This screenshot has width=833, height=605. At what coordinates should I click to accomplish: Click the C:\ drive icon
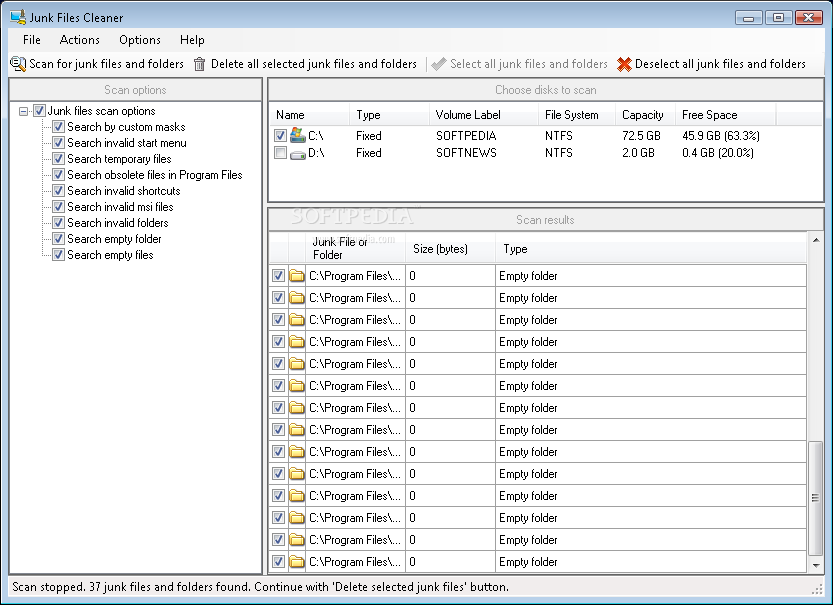pyautogui.click(x=298, y=135)
